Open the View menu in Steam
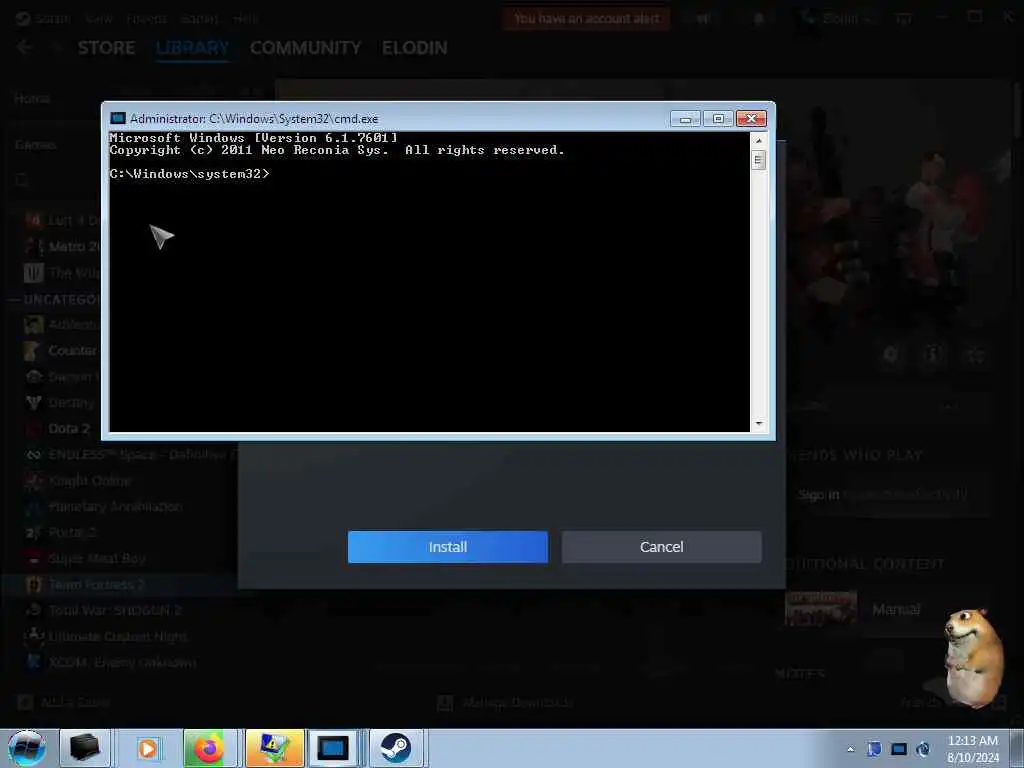This screenshot has height=768, width=1024. click(99, 18)
